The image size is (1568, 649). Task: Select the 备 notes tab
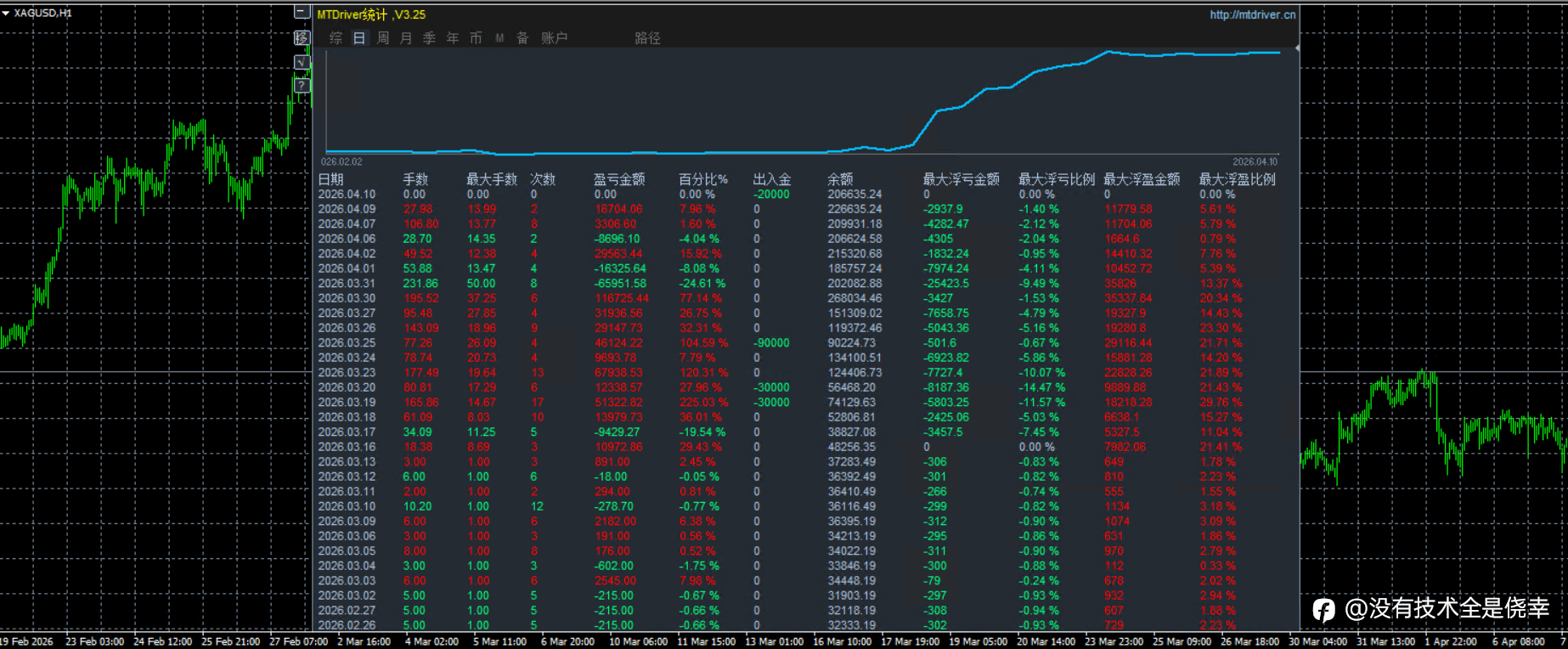[522, 38]
